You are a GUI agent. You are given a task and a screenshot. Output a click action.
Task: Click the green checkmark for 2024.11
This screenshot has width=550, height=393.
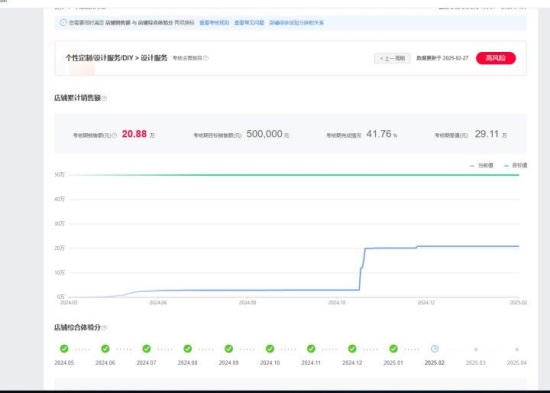coord(311,349)
